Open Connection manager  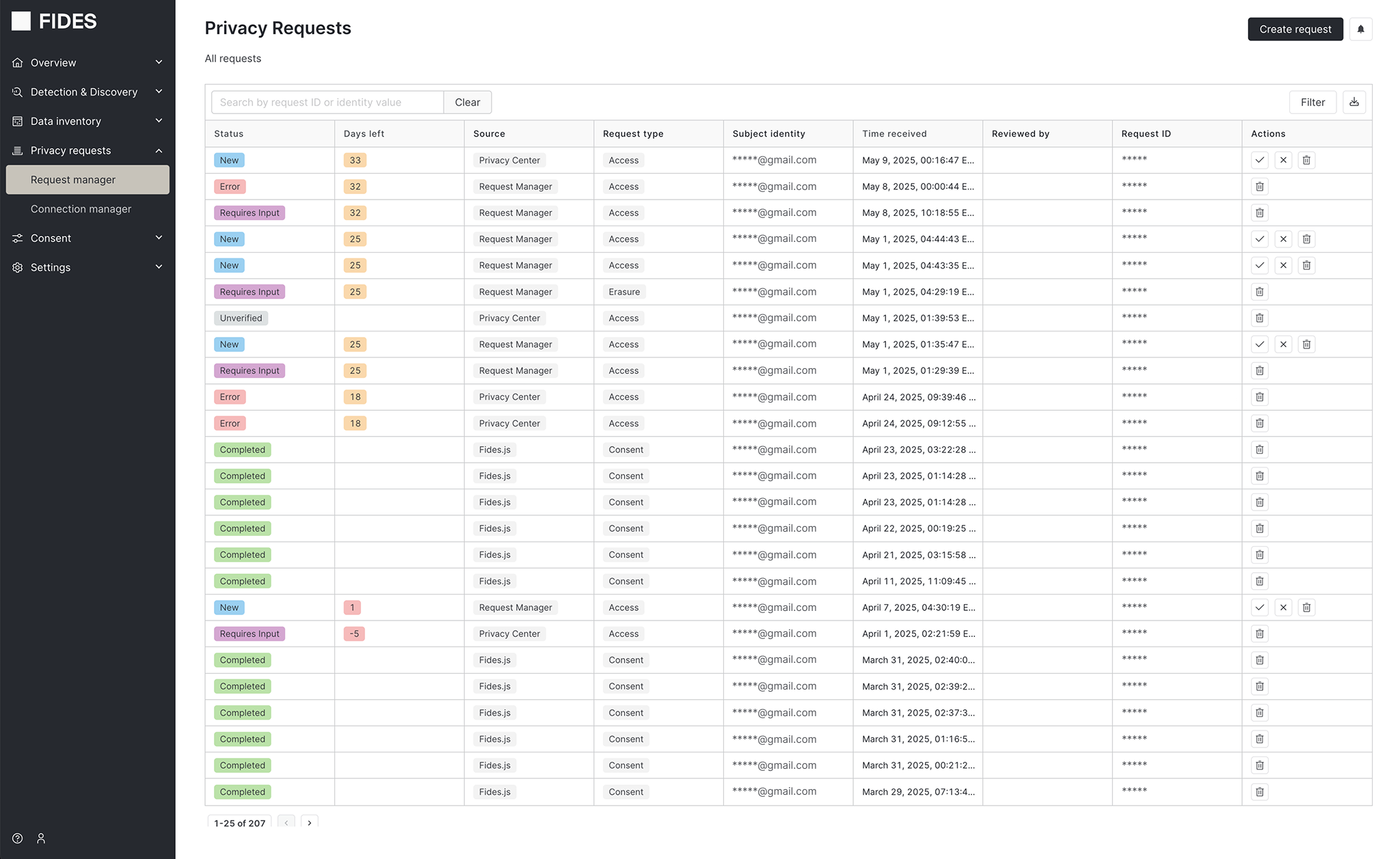(x=81, y=208)
